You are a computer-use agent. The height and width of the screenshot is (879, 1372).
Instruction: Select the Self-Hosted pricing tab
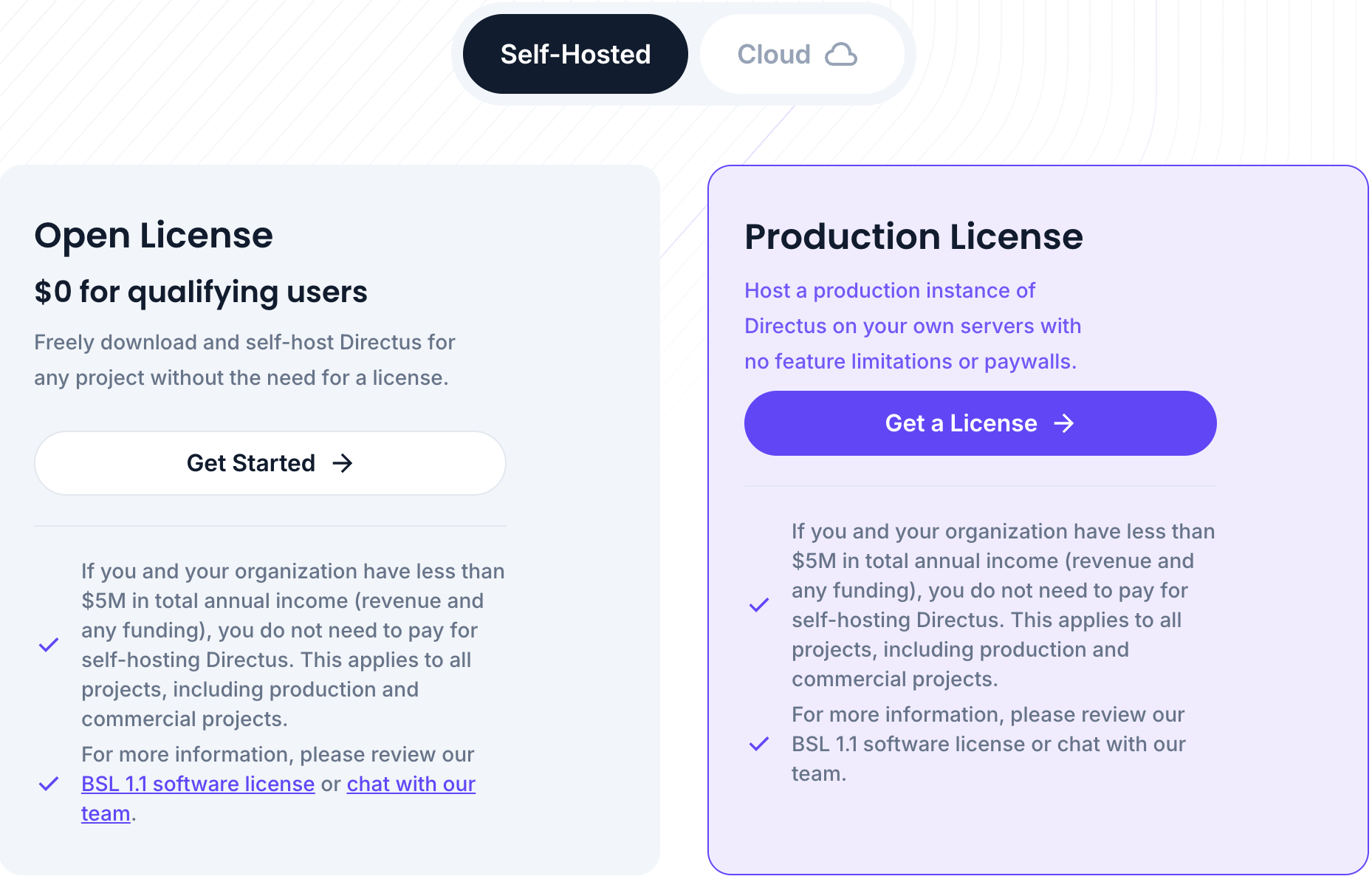click(x=575, y=54)
